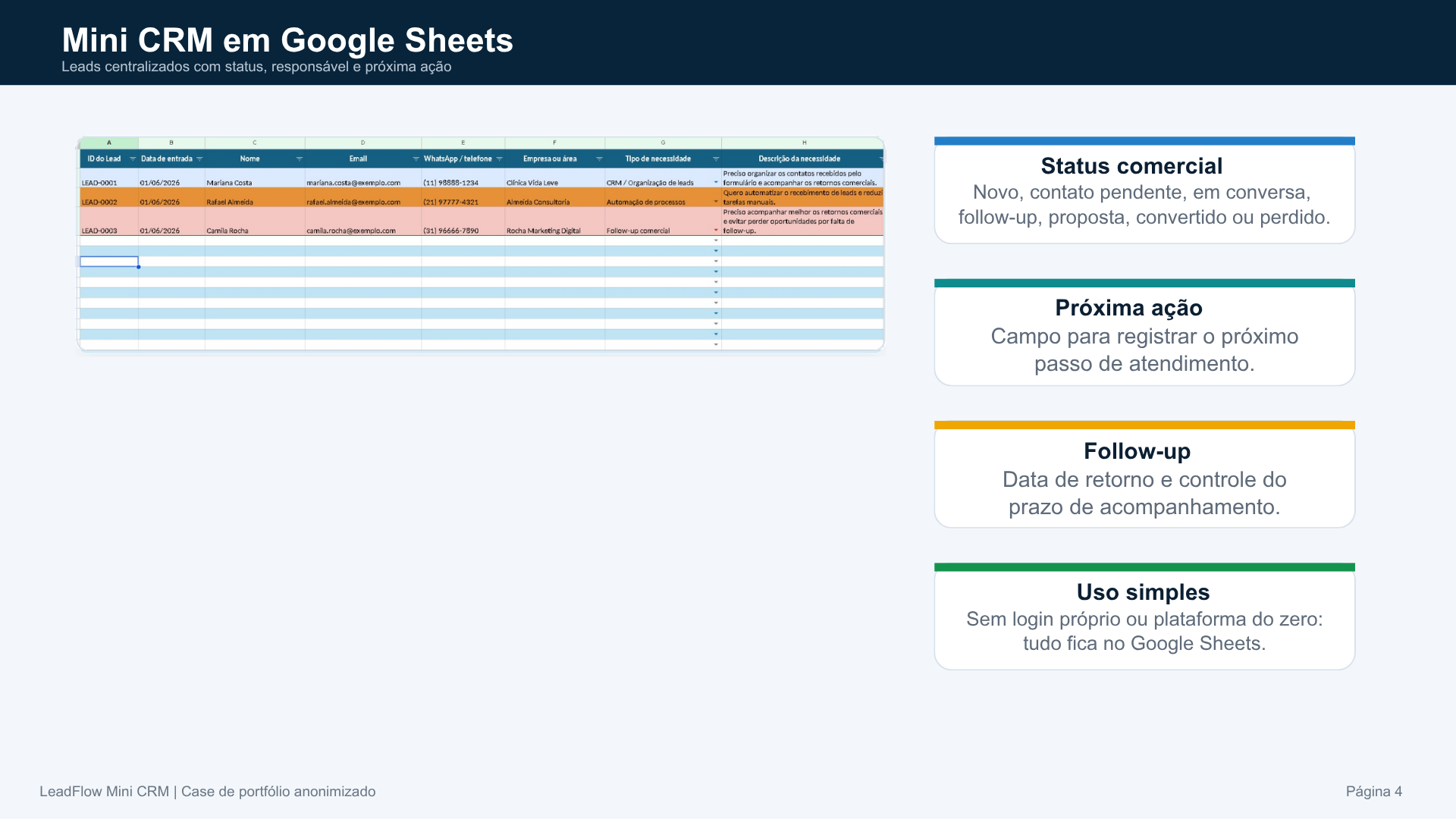Select column F header
The image size is (1456, 819).
[x=555, y=143]
